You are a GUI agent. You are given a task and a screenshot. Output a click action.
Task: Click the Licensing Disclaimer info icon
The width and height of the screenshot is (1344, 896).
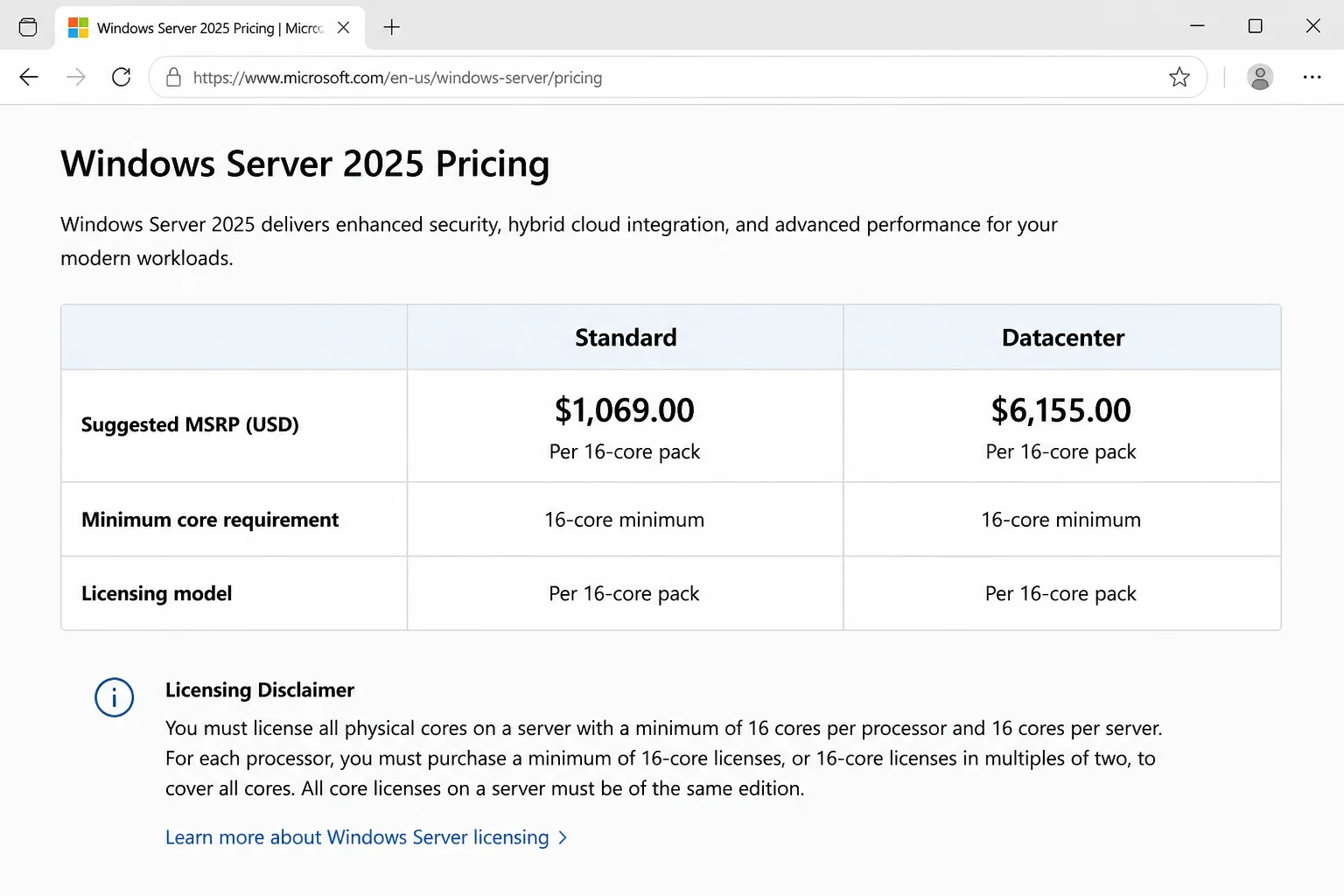(114, 697)
